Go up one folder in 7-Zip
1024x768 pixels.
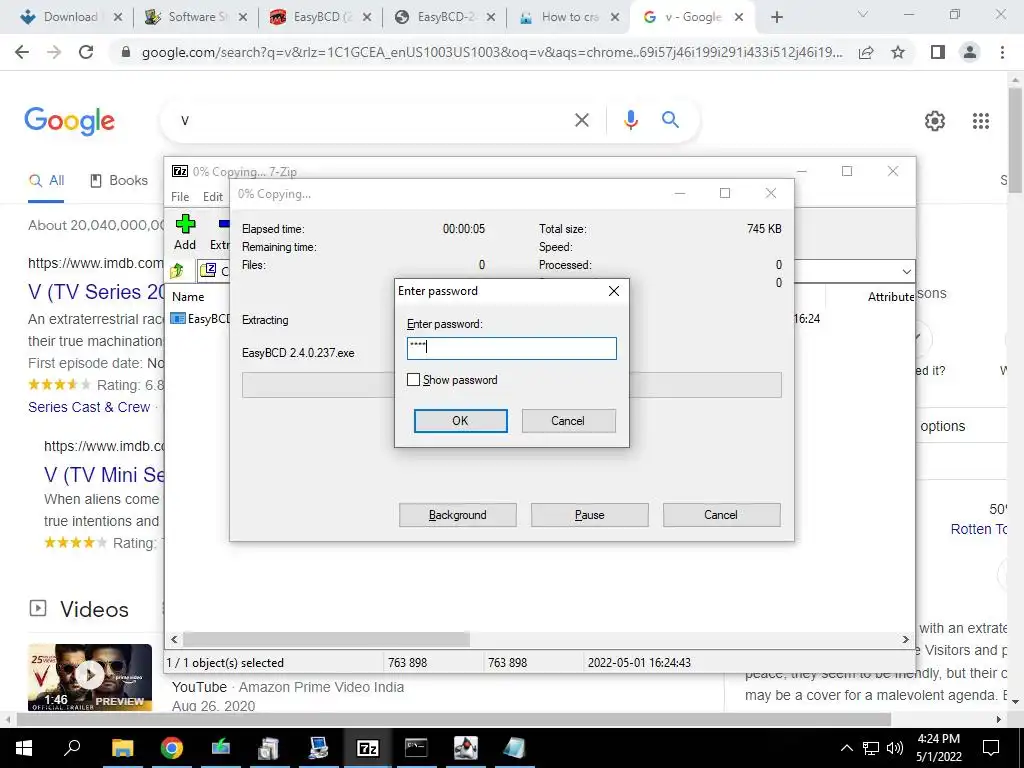point(177,270)
